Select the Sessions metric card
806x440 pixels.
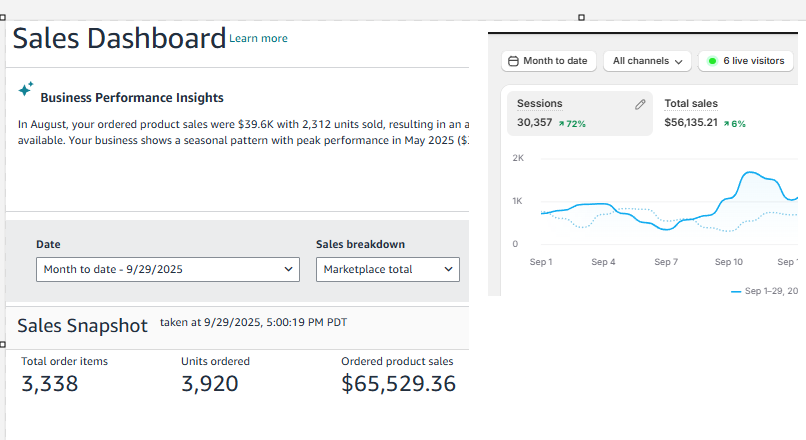point(580,114)
